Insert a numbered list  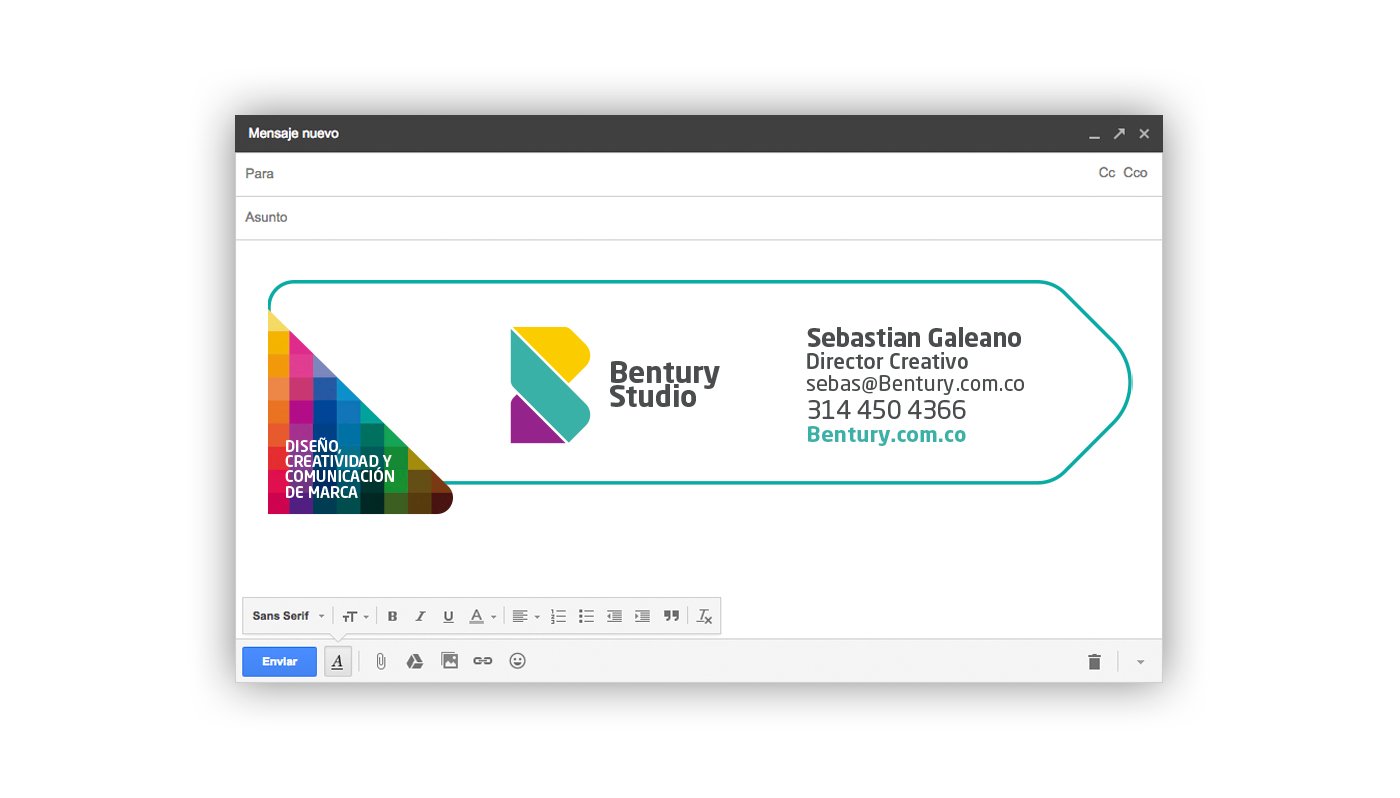coord(558,616)
